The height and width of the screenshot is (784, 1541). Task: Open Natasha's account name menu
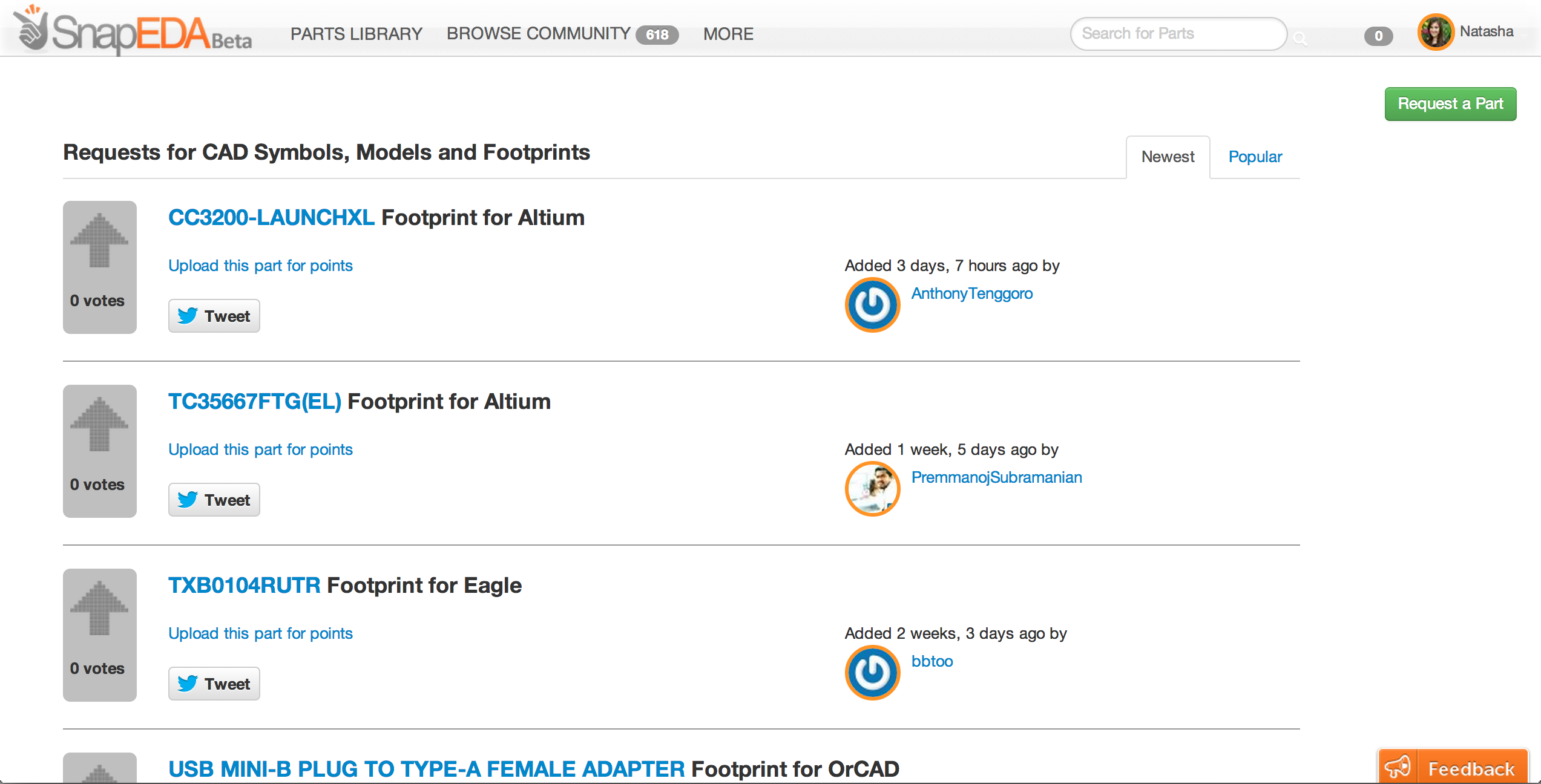1487,31
